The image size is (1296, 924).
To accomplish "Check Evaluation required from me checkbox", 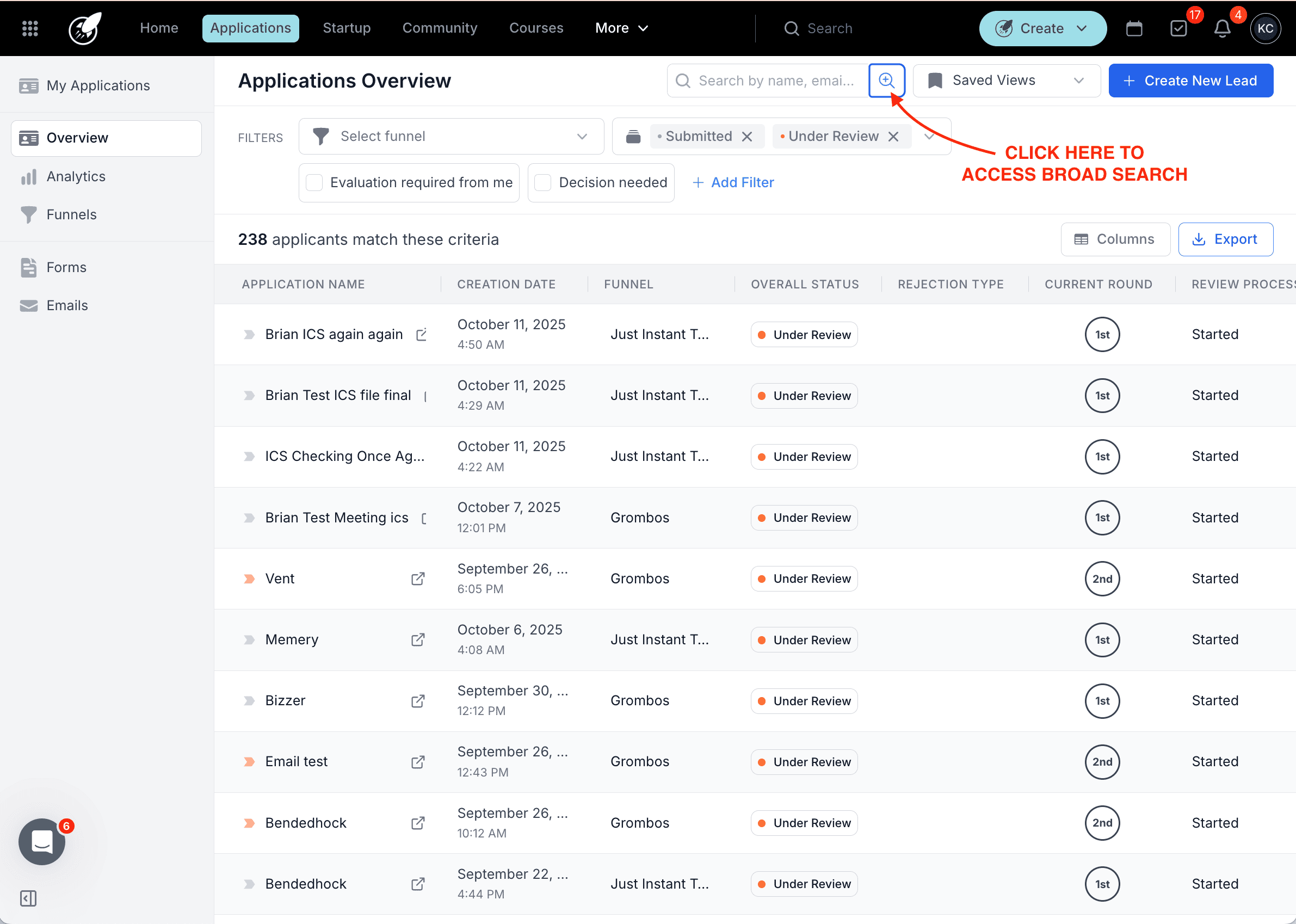I will [x=314, y=183].
